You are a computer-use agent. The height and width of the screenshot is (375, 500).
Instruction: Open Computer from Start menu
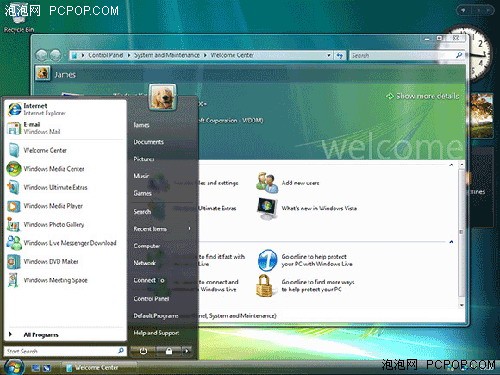tap(147, 246)
